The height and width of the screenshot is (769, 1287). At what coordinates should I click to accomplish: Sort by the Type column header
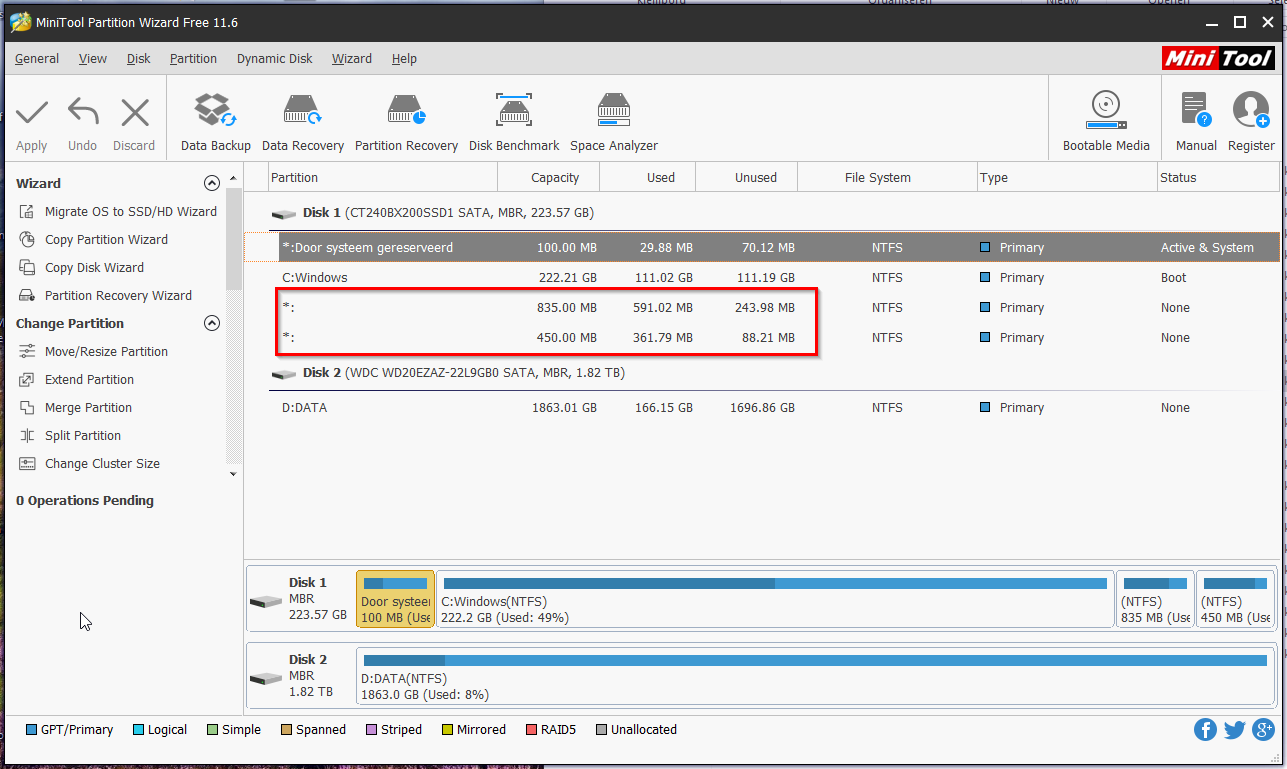tap(1067, 177)
